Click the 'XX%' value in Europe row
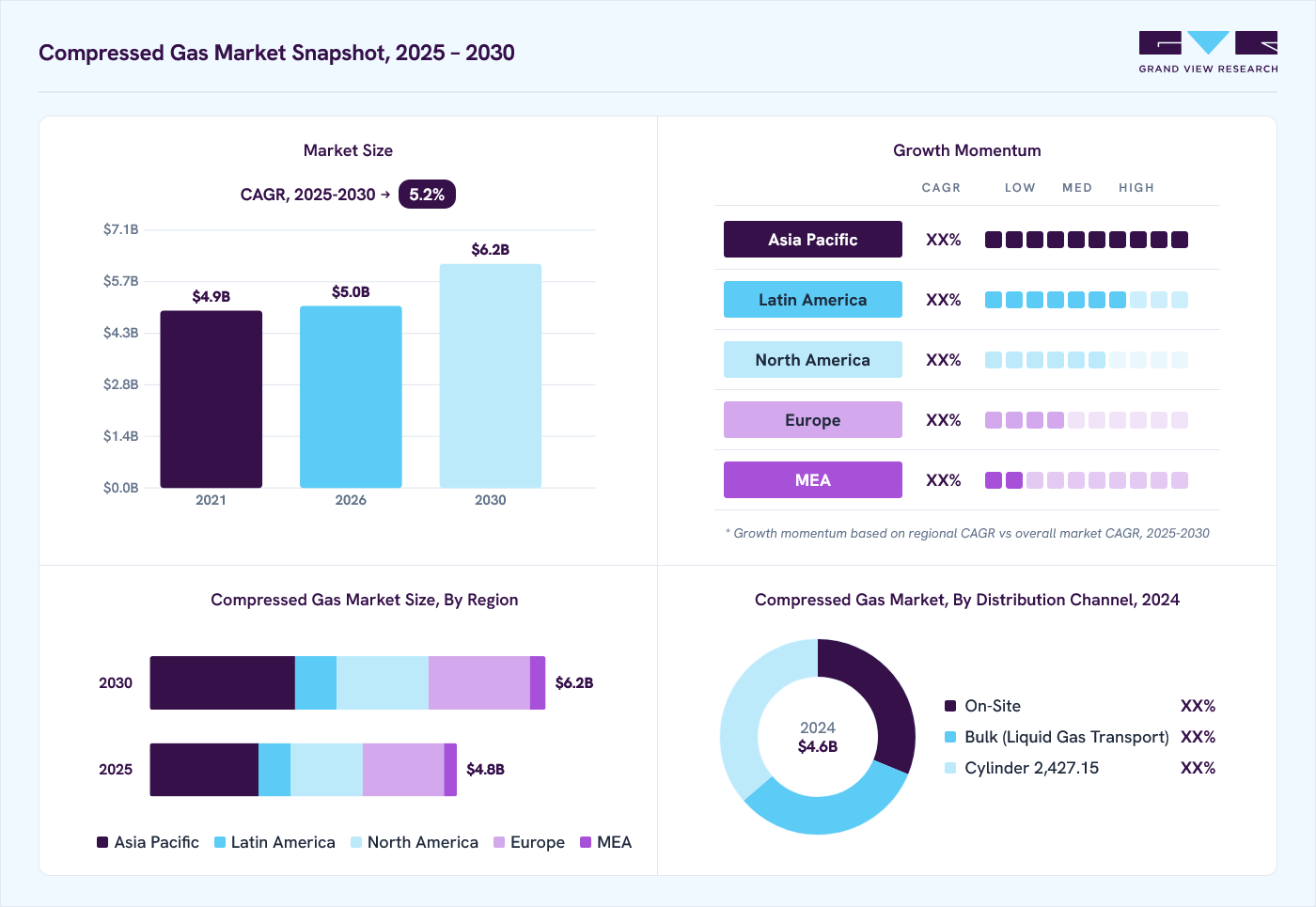This screenshot has width=1316, height=907. point(944,420)
